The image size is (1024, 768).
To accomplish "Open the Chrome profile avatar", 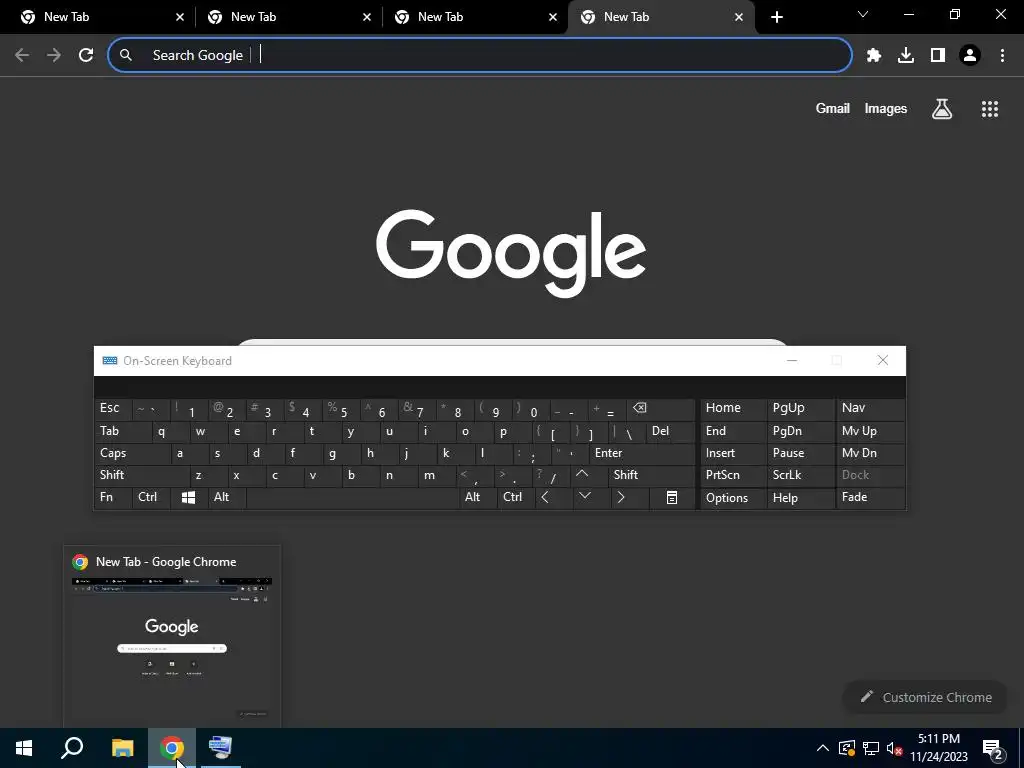I will pyautogui.click(x=970, y=56).
